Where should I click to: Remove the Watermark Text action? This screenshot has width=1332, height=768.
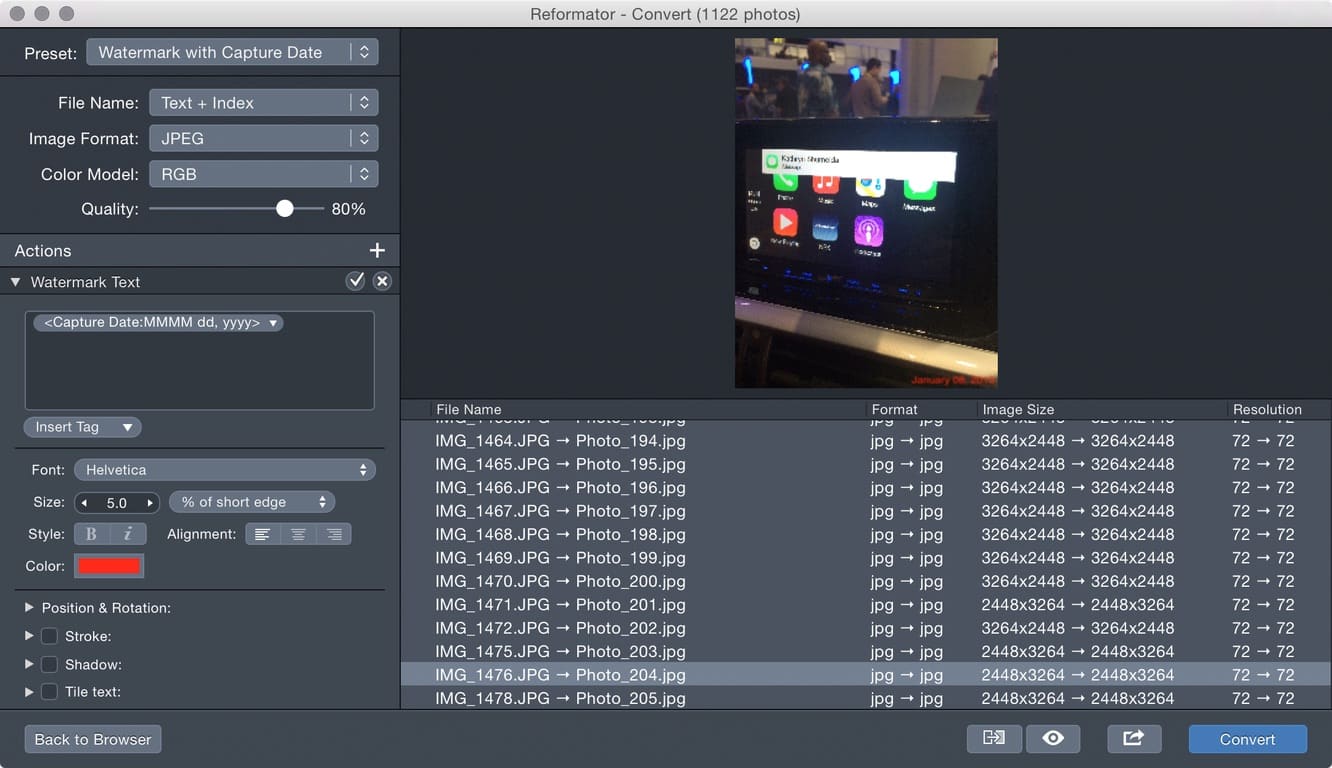click(x=382, y=282)
